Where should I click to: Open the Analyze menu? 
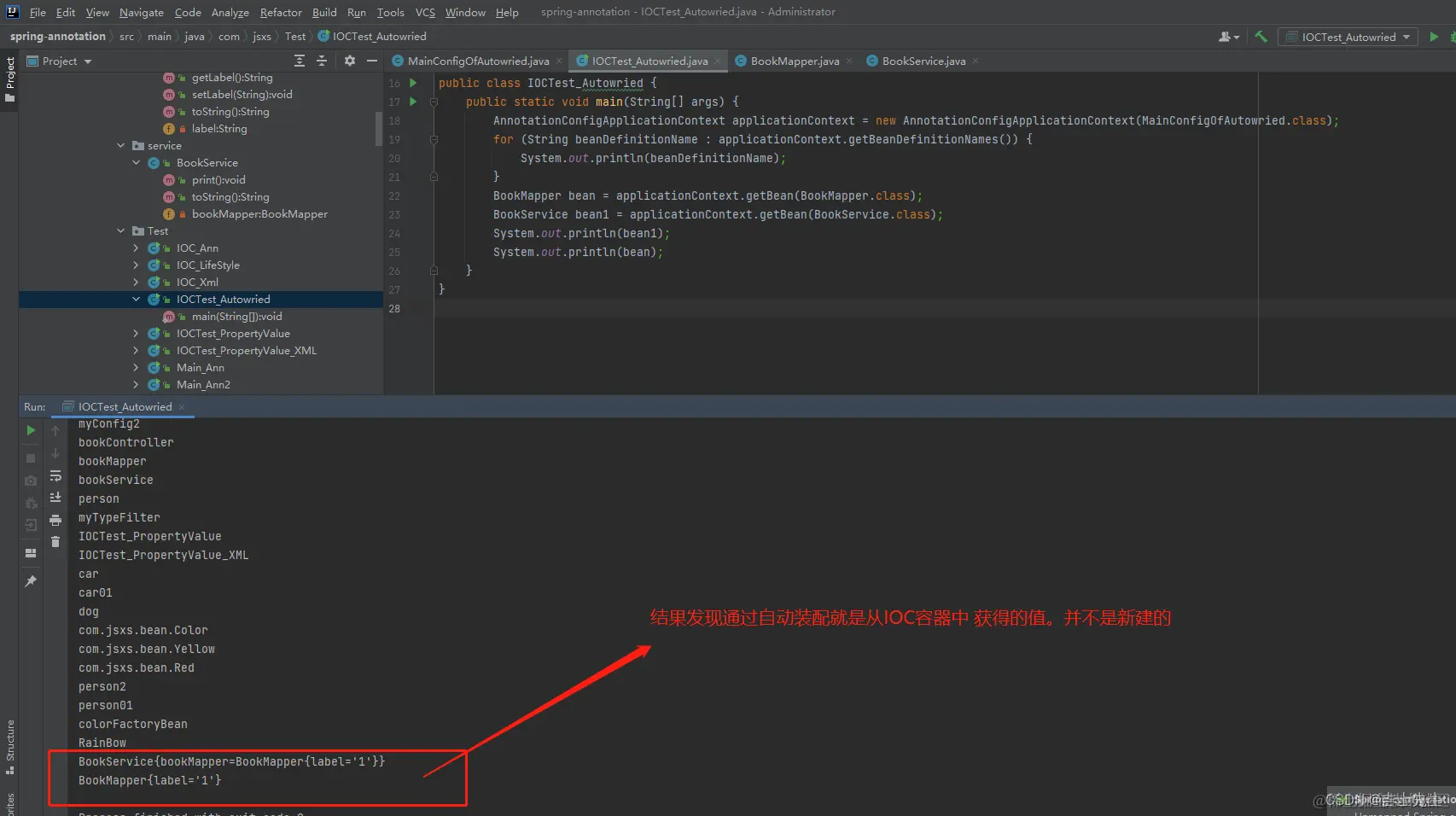pyautogui.click(x=230, y=12)
